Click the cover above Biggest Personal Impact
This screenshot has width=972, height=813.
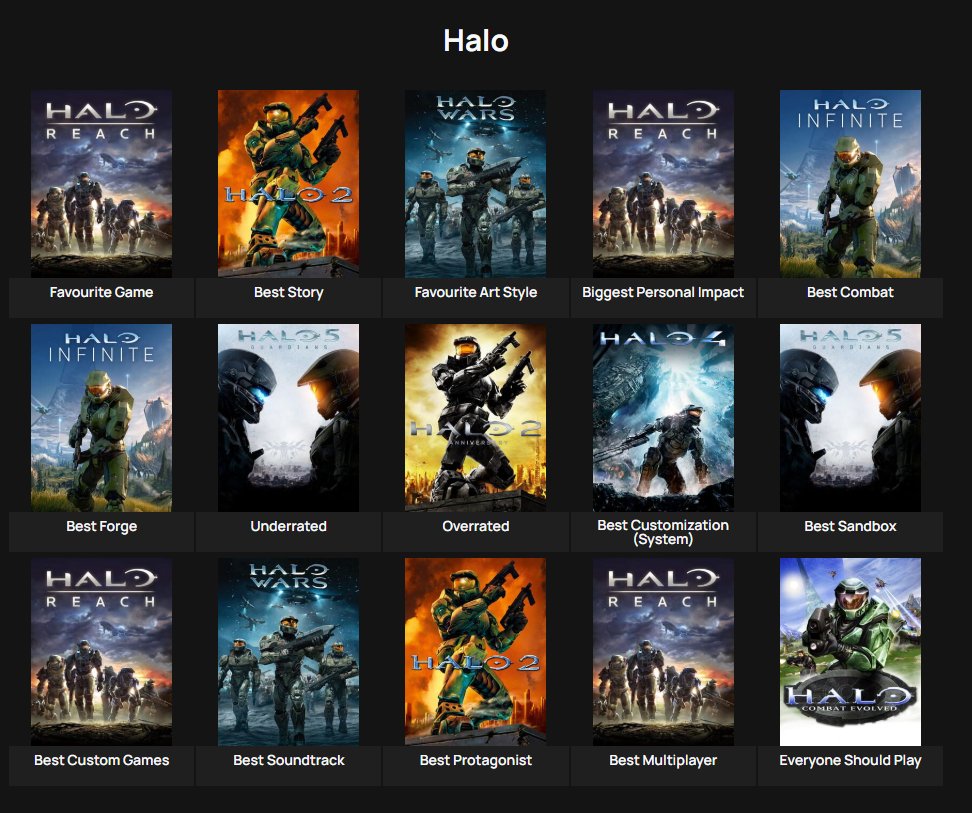point(663,183)
